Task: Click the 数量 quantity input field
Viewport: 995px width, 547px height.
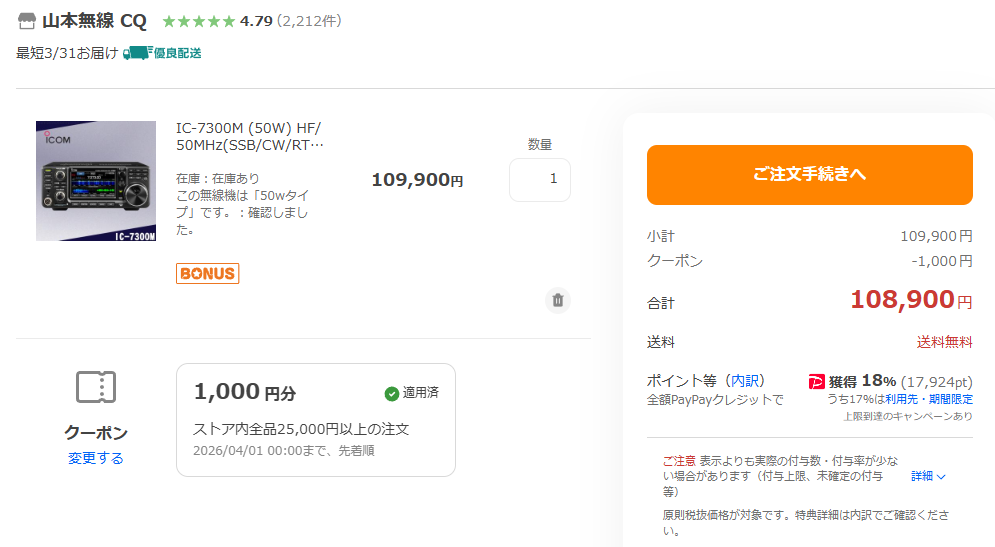Action: click(x=540, y=180)
